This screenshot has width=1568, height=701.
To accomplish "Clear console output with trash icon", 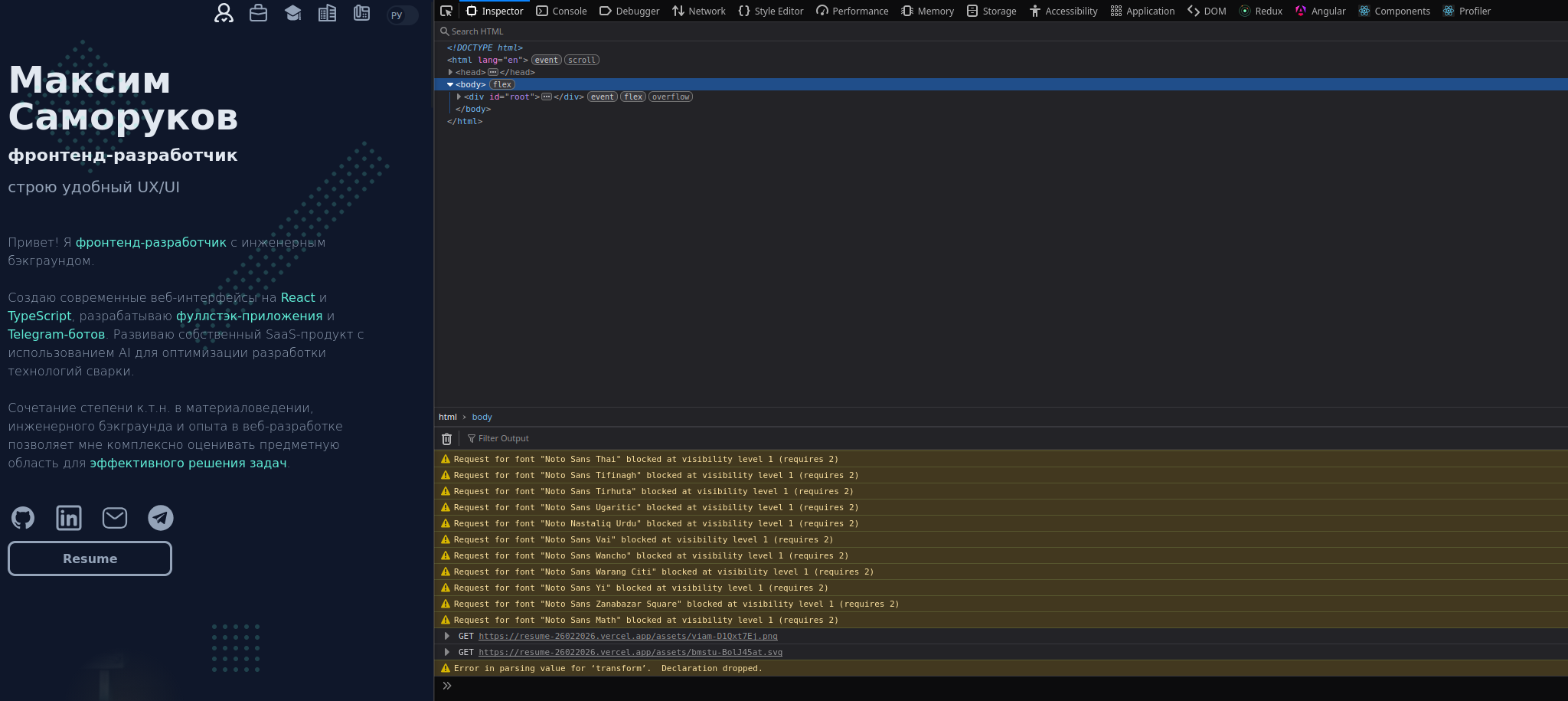I will pos(447,439).
